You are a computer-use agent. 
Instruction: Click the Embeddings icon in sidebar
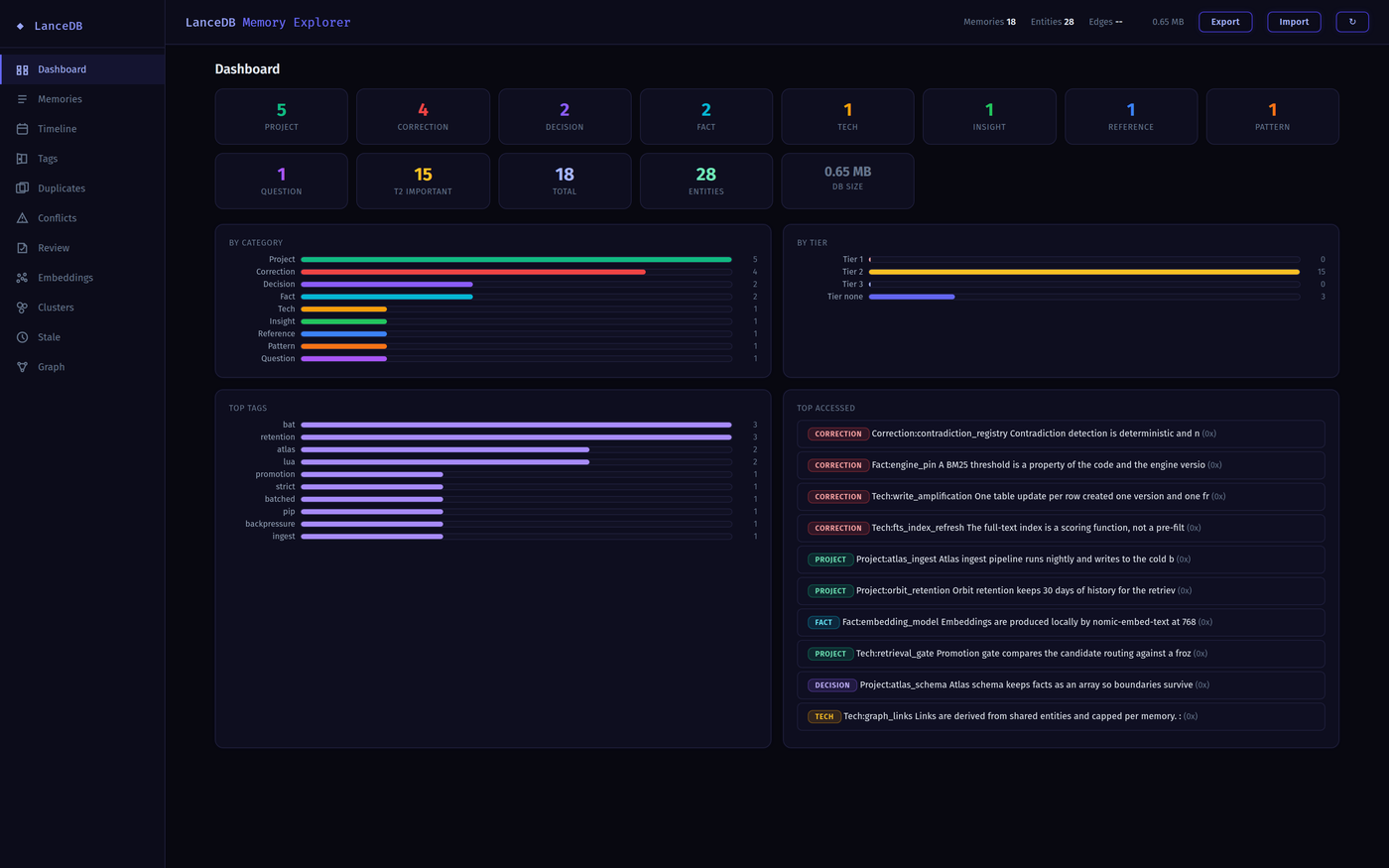tap(22, 278)
